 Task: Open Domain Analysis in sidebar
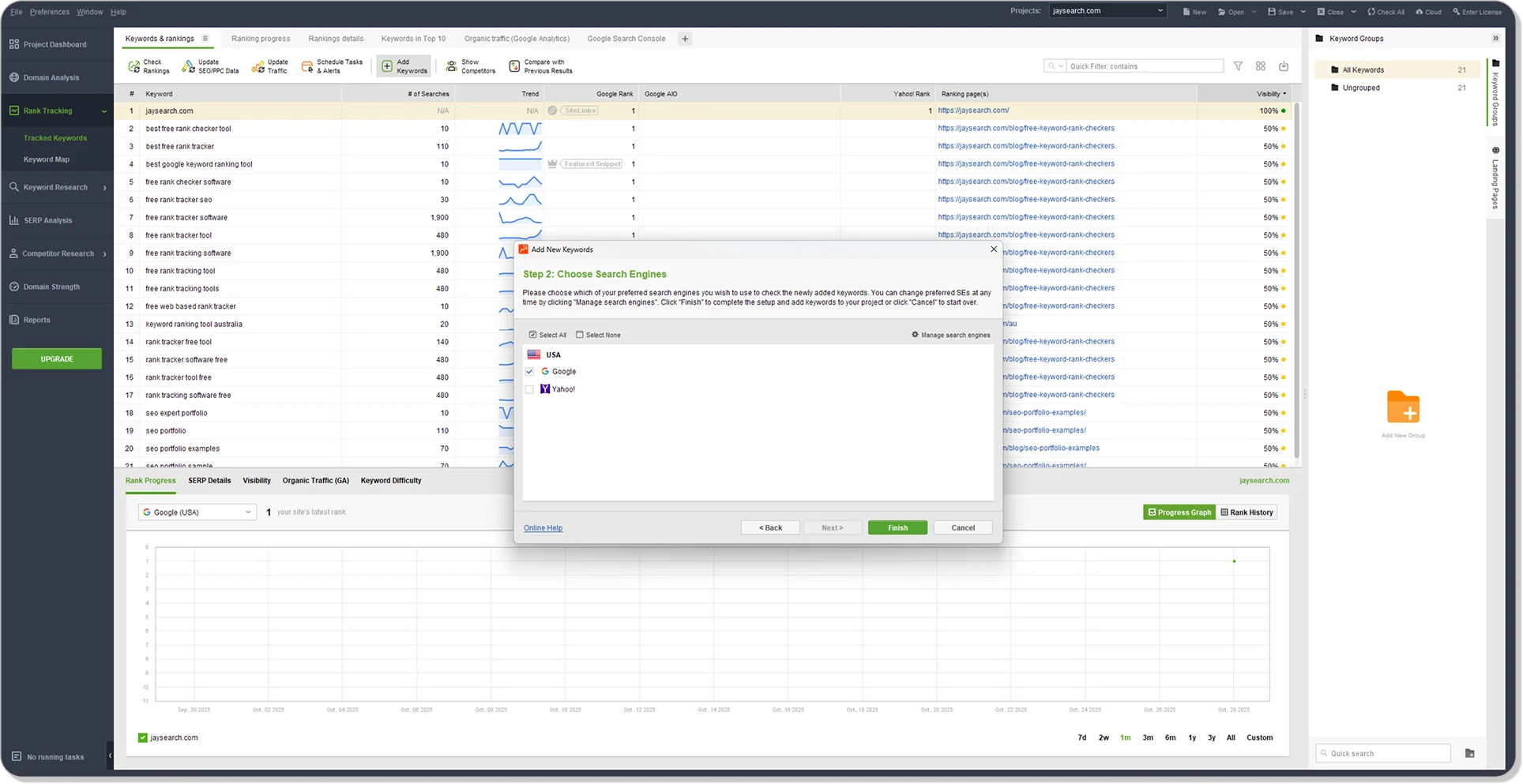[x=51, y=77]
